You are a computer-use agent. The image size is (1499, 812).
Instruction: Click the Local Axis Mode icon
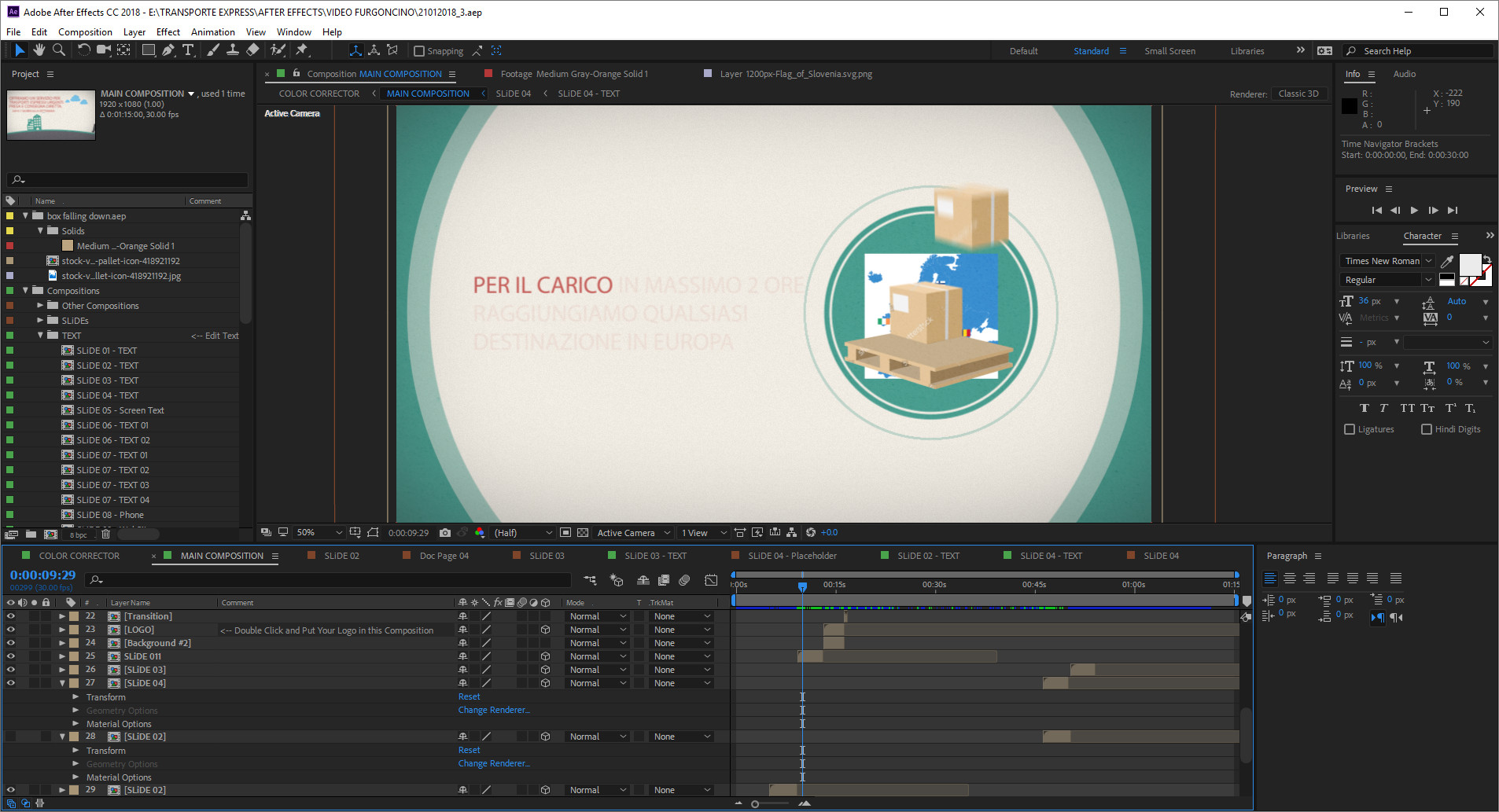[x=355, y=50]
